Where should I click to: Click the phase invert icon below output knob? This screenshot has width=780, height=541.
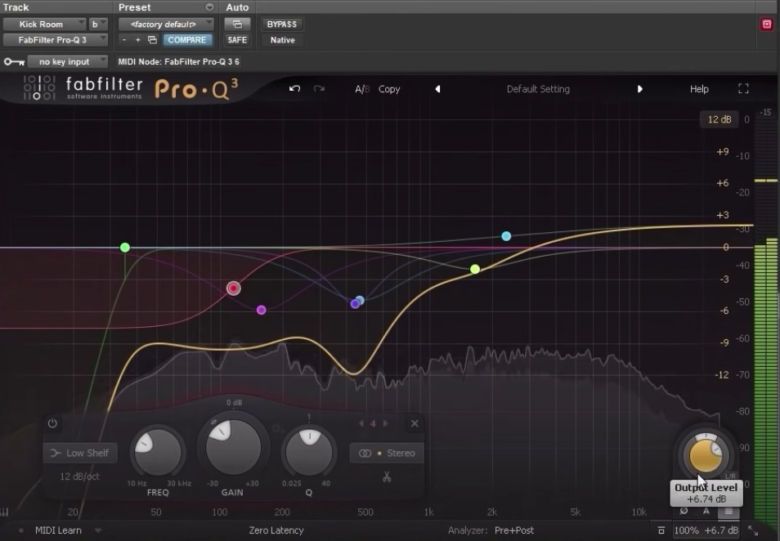tap(684, 511)
